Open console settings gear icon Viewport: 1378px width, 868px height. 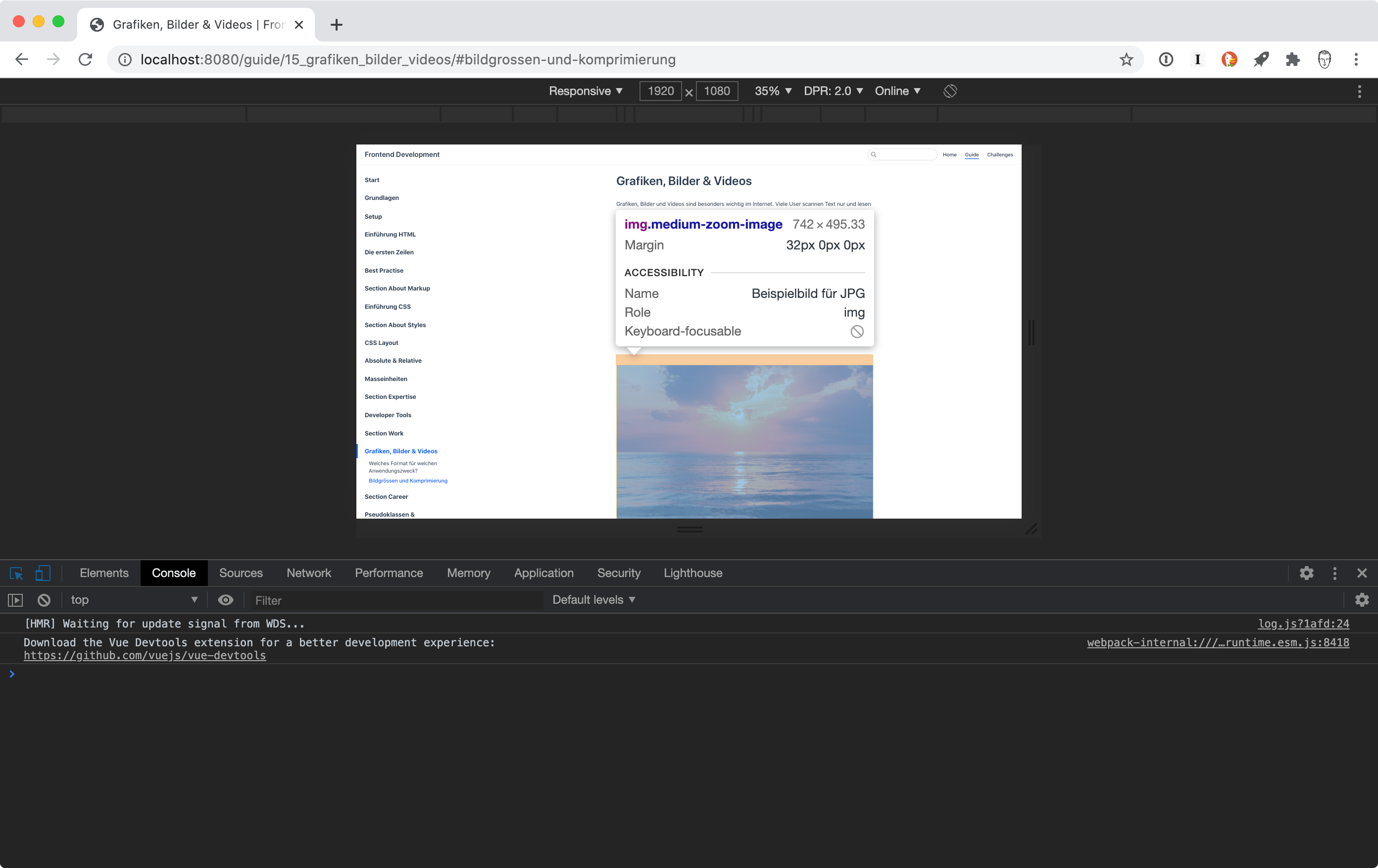1361,600
